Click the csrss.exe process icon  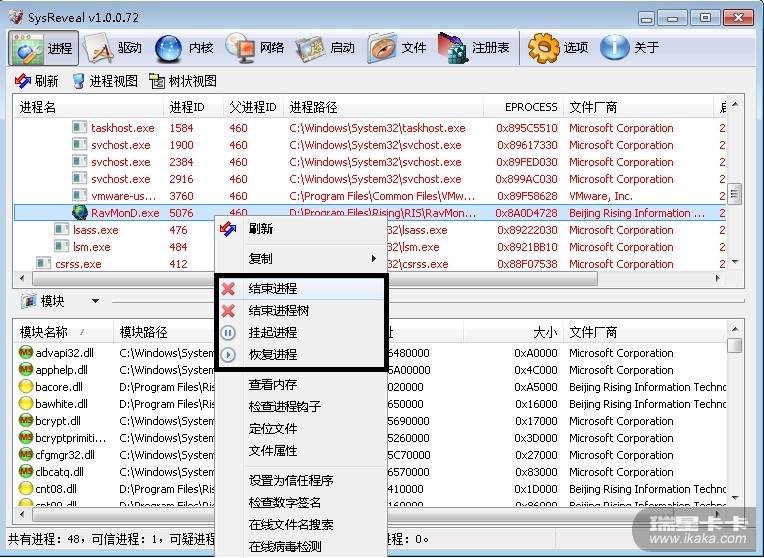43,264
